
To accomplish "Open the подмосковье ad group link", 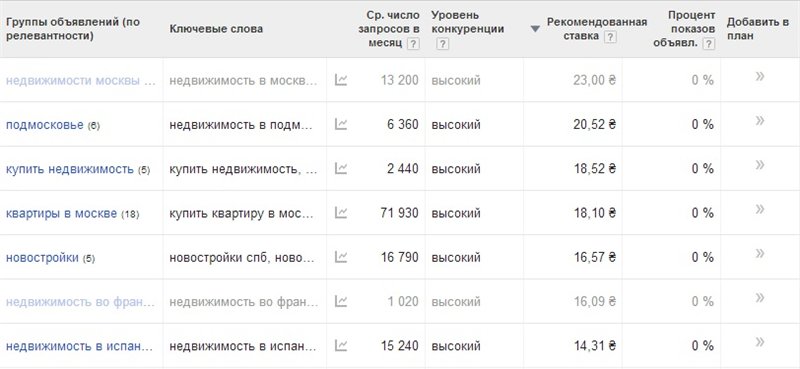I will (x=44, y=125).
